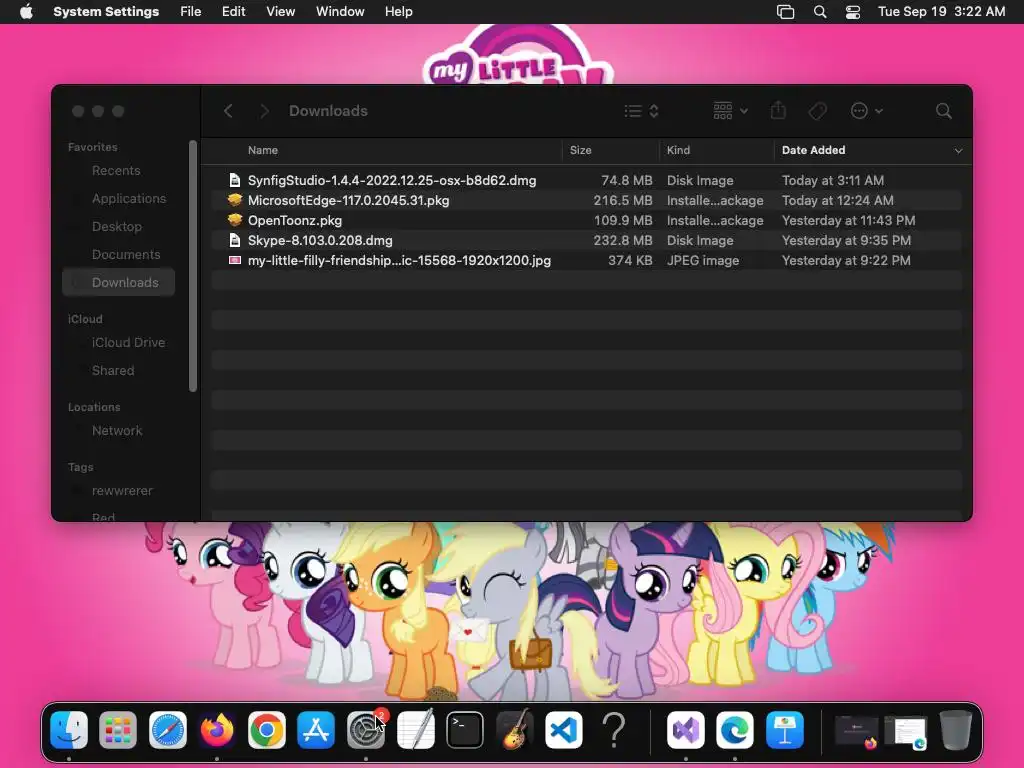Image resolution: width=1024 pixels, height=768 pixels.
Task: Click the Share toolbar icon
Action: [778, 110]
